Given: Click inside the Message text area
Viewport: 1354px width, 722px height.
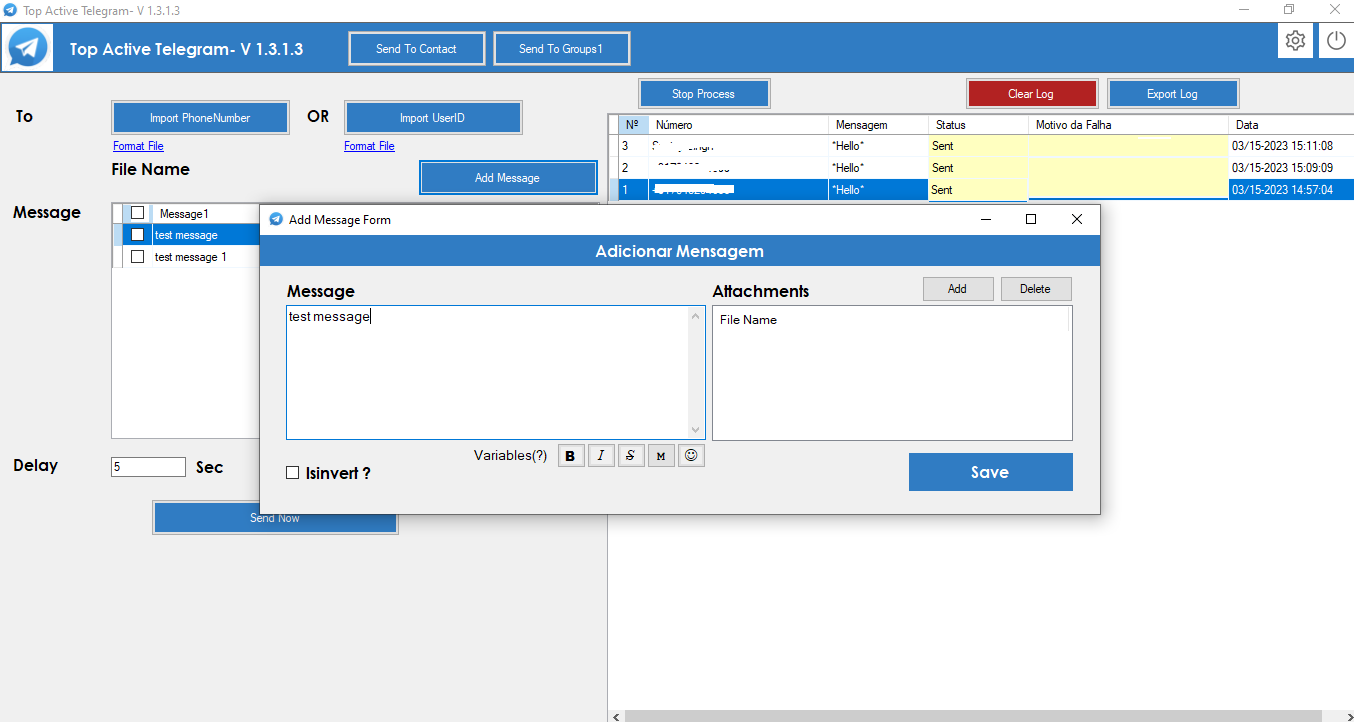Looking at the screenshot, I should tap(488, 372).
